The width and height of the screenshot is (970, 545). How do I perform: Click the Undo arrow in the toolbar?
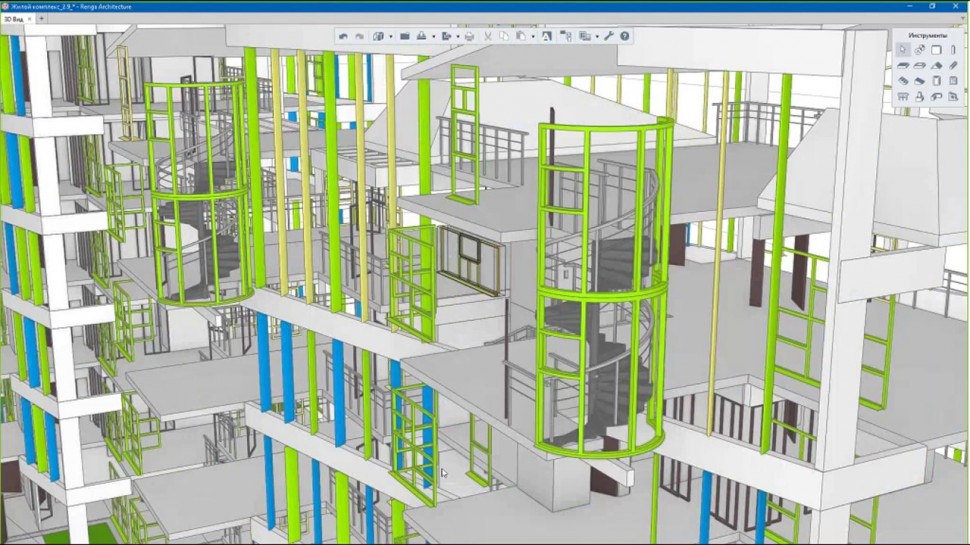(343, 36)
